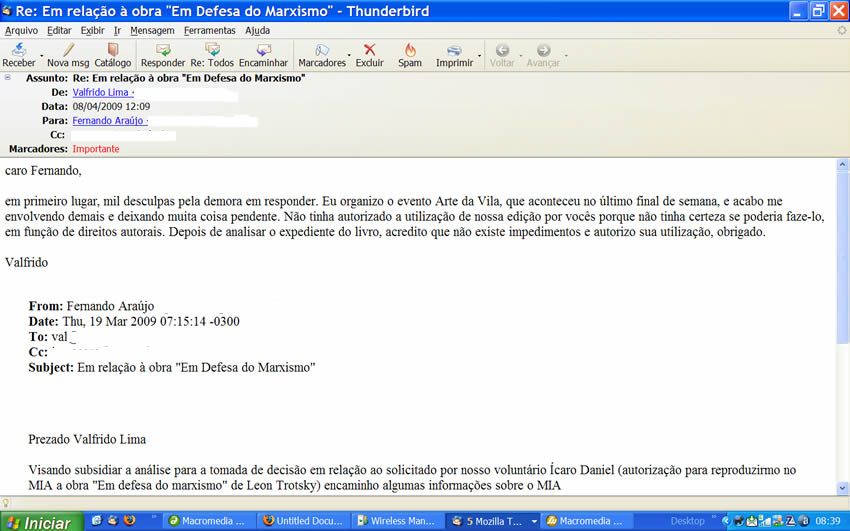Click recipient link Fernando Araújo
Viewport: 850px width, 531px height.
pos(108,120)
